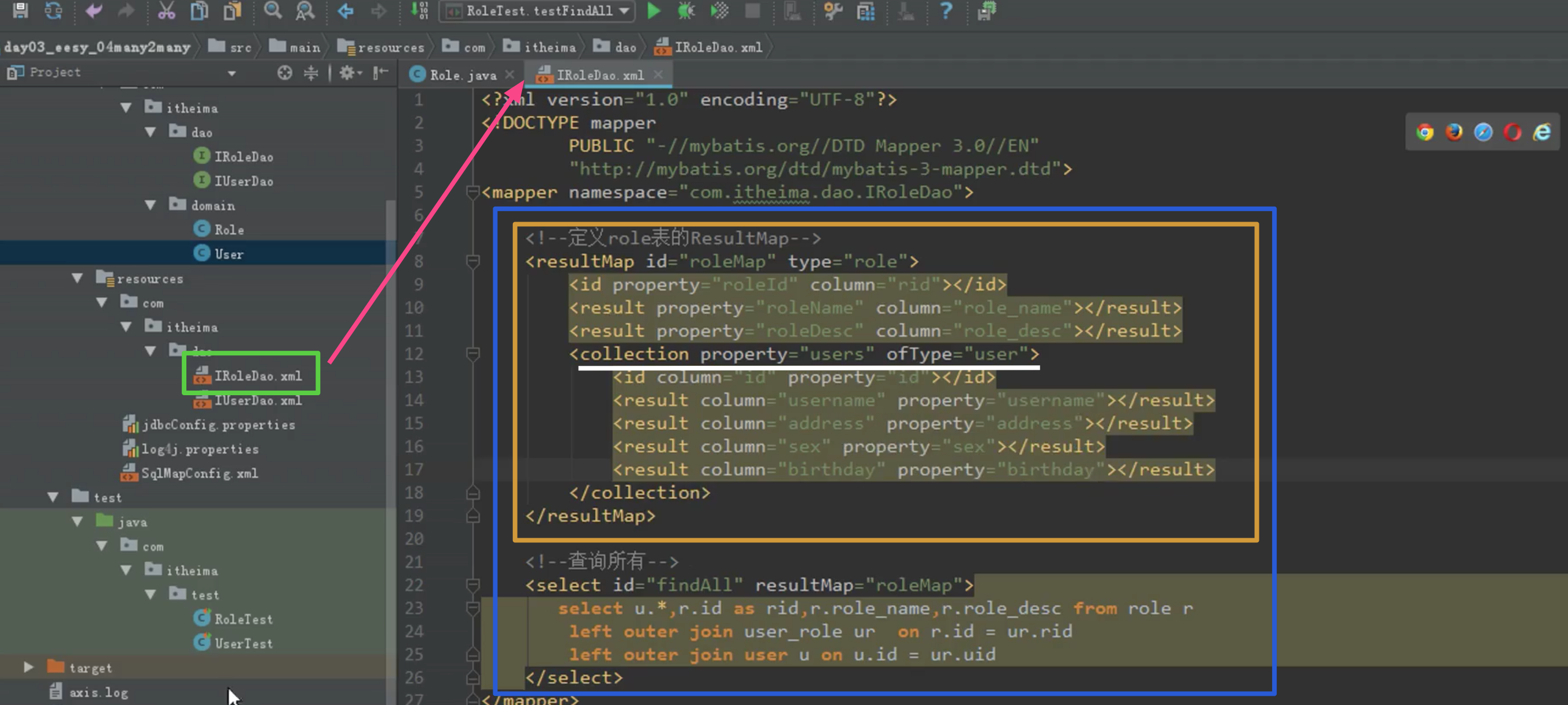
Task: Open IUserDao.xml in project tree
Action: pyautogui.click(x=257, y=400)
